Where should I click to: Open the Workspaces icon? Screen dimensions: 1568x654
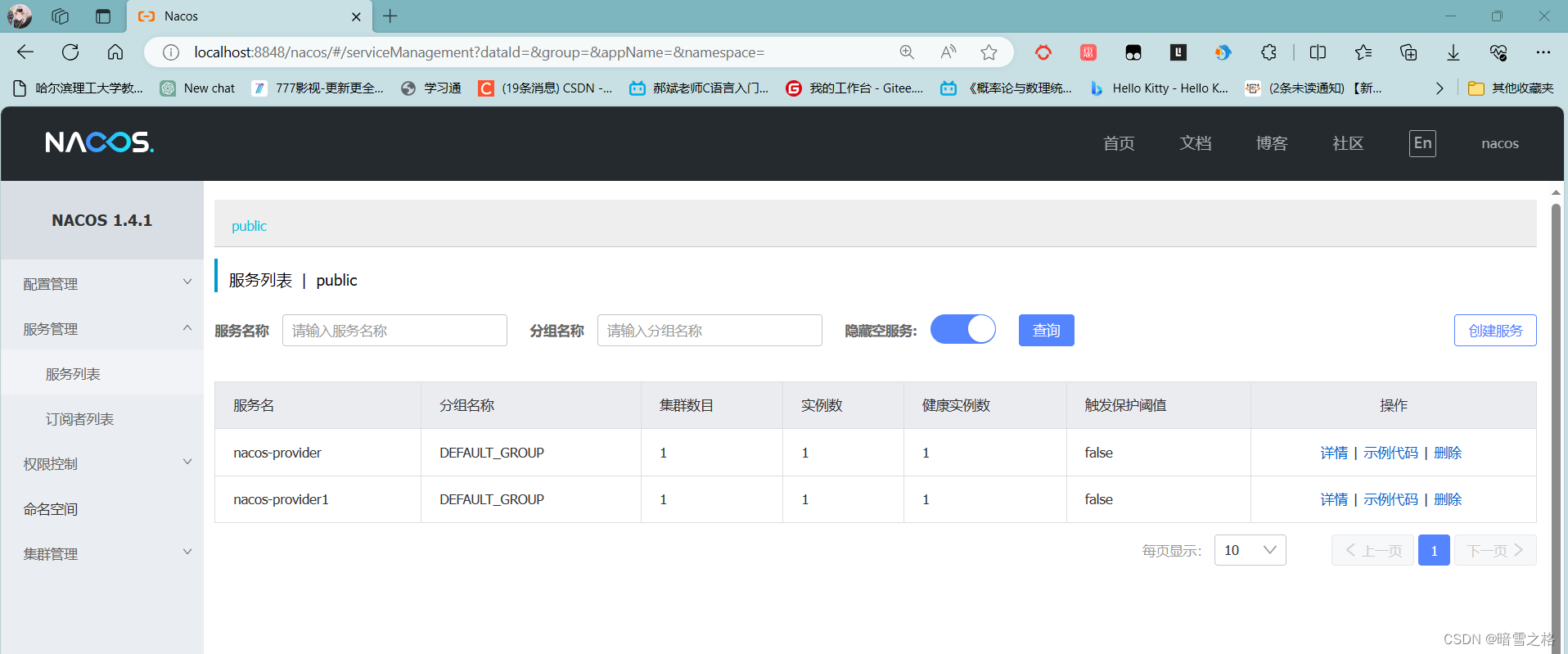60,16
